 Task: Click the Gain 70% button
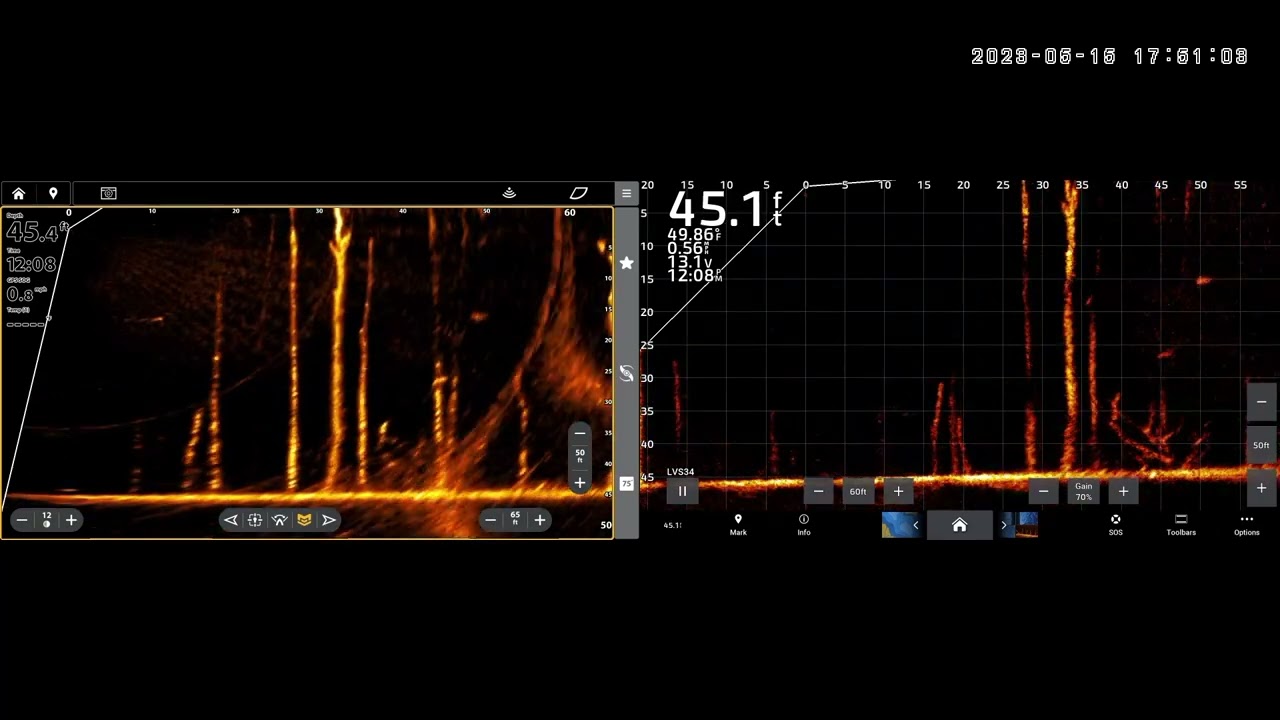[1084, 491]
